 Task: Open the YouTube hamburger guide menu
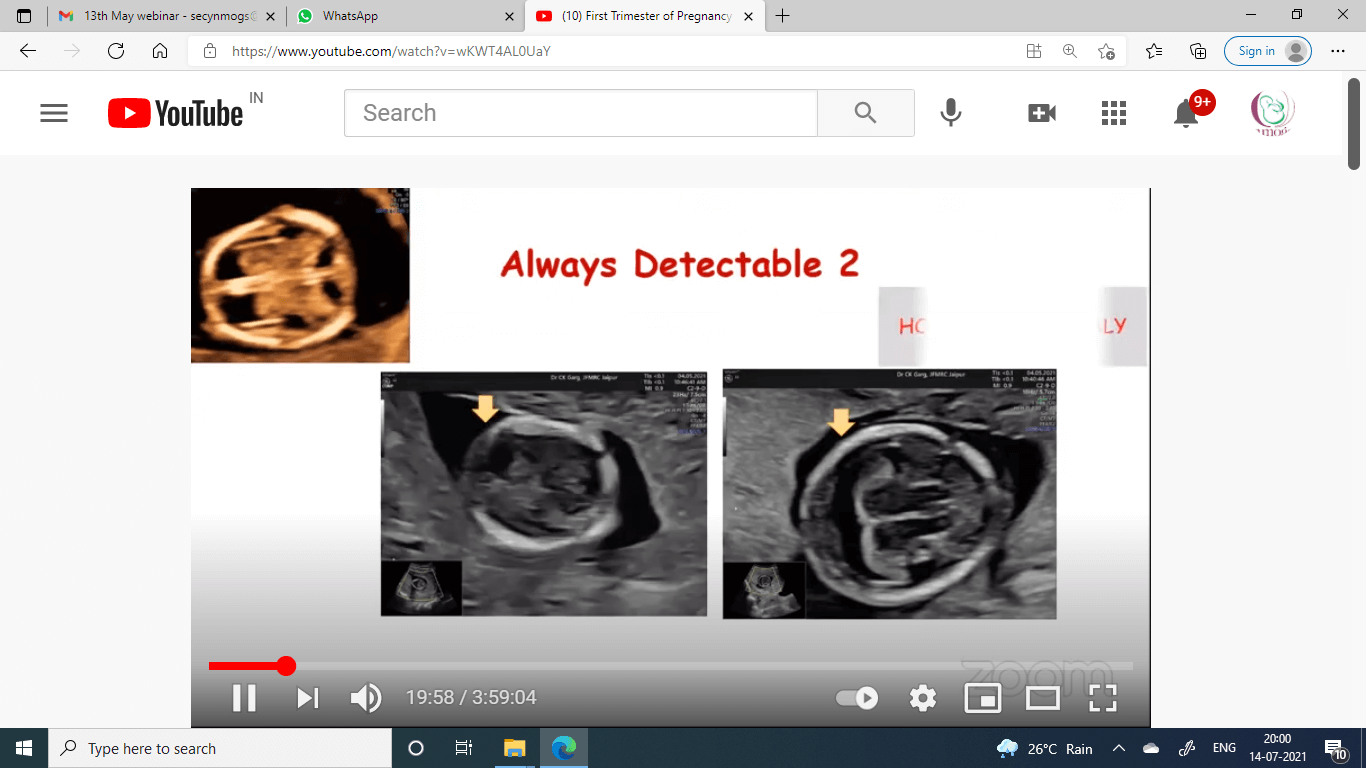coord(54,113)
